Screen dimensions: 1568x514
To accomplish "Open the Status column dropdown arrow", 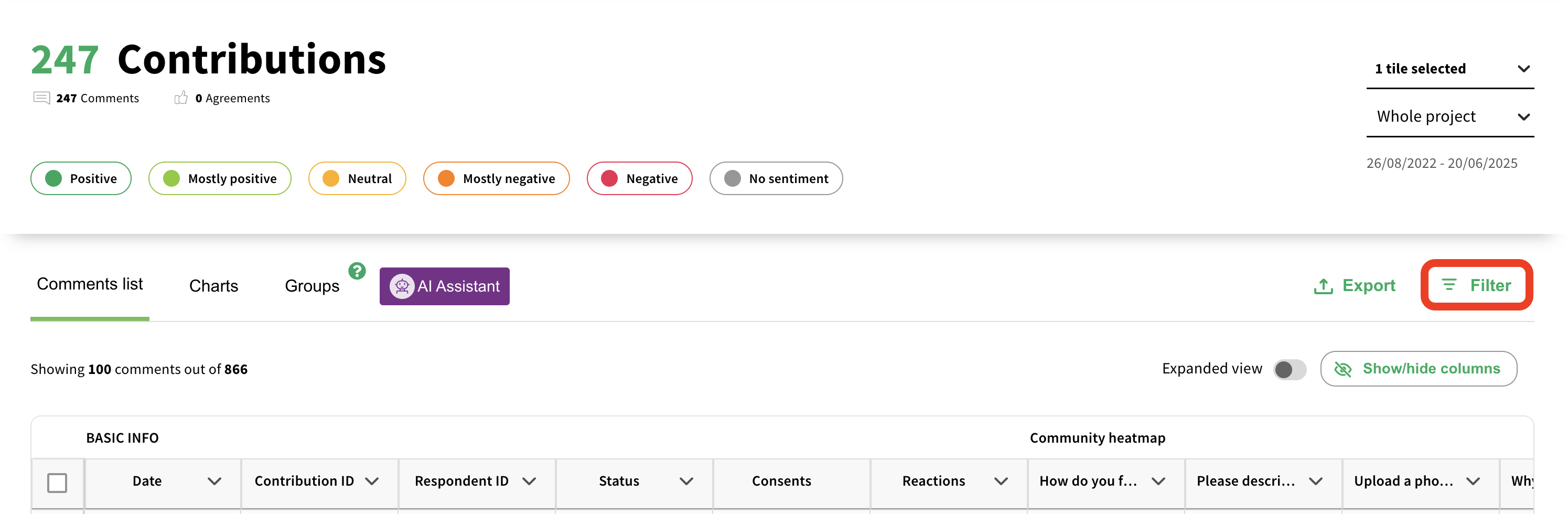I will click(686, 481).
